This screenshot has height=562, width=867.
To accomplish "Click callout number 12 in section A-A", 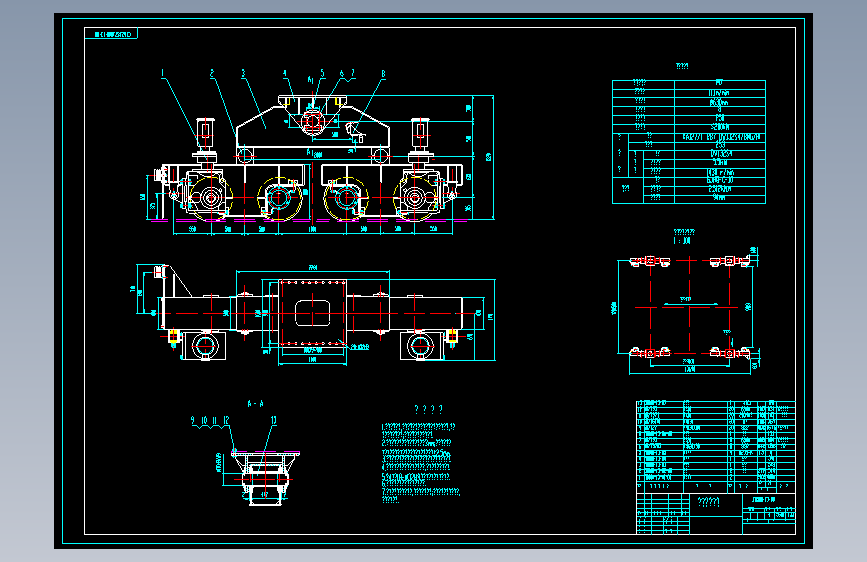I will tap(226, 420).
